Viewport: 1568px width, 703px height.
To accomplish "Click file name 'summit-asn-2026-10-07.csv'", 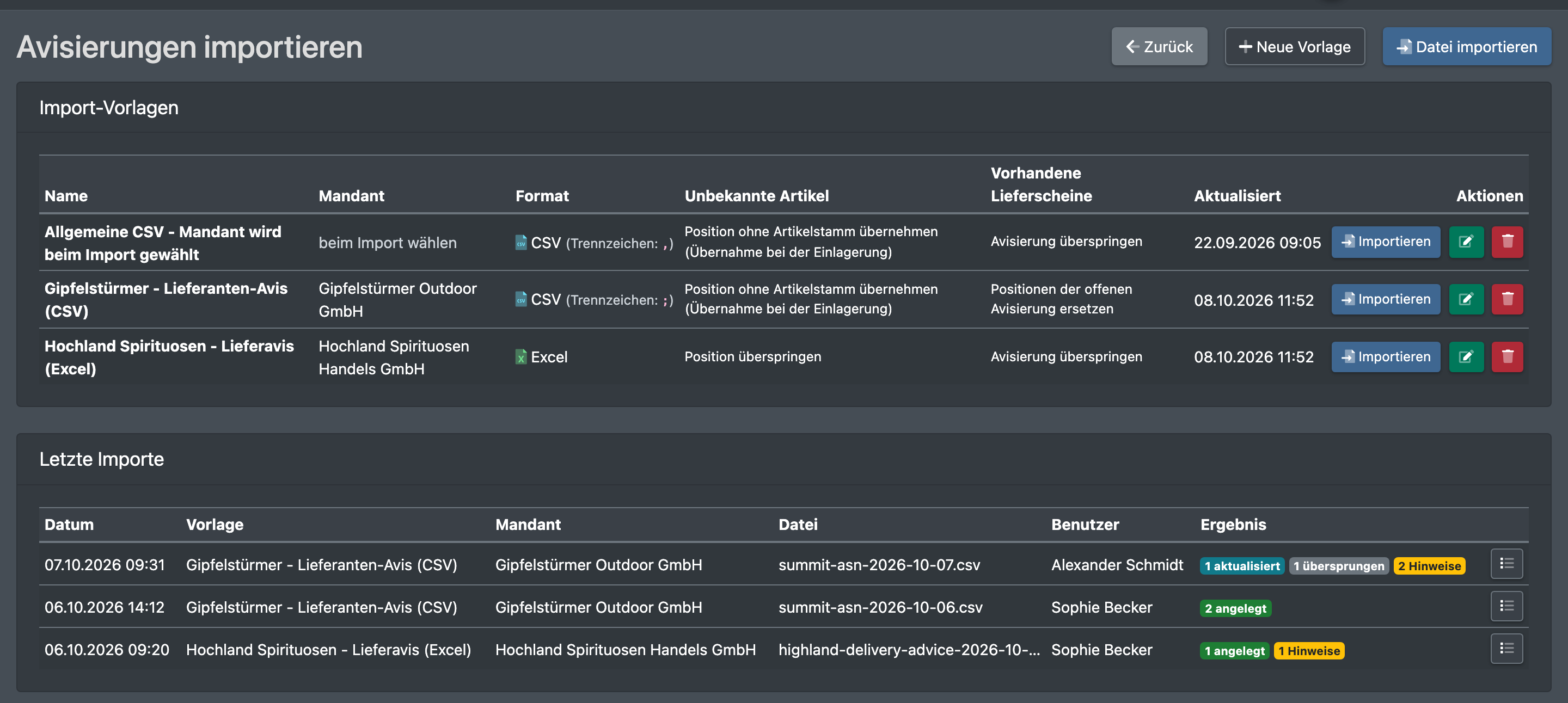I will (879, 565).
